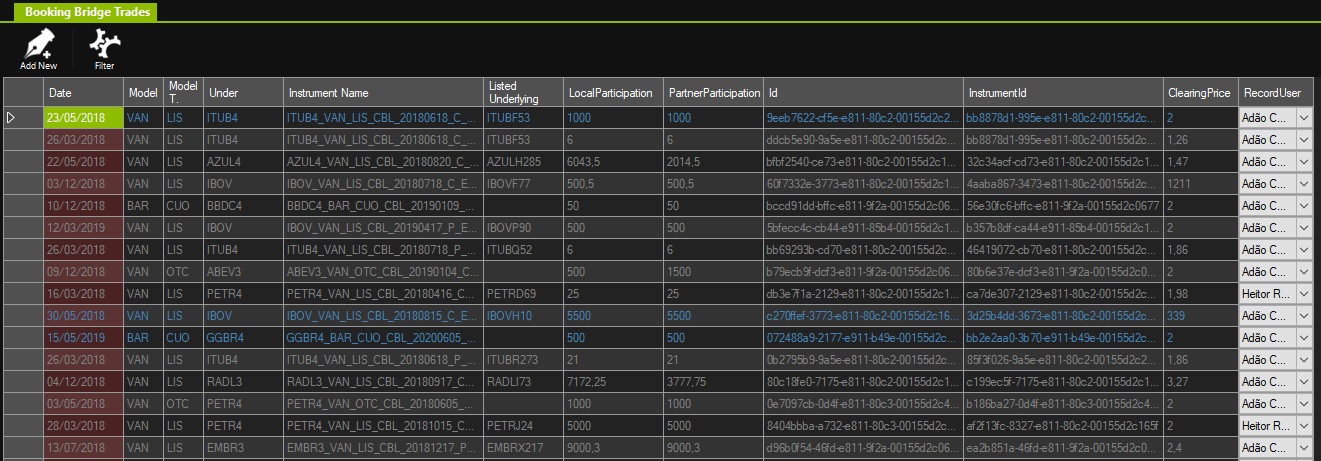
Task: Expand RecordUser dropdown in first row
Action: point(1303,117)
